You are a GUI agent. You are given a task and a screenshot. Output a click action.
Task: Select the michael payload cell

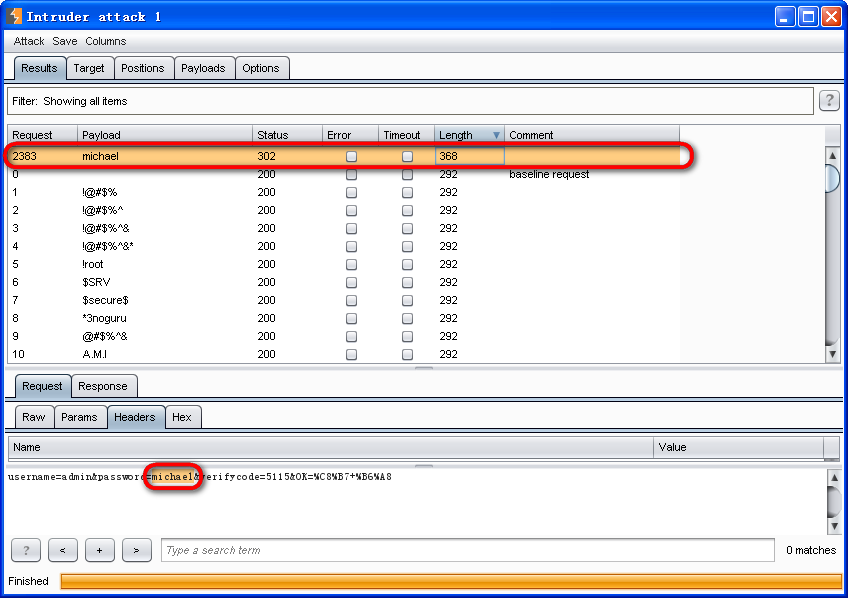[x=164, y=156]
